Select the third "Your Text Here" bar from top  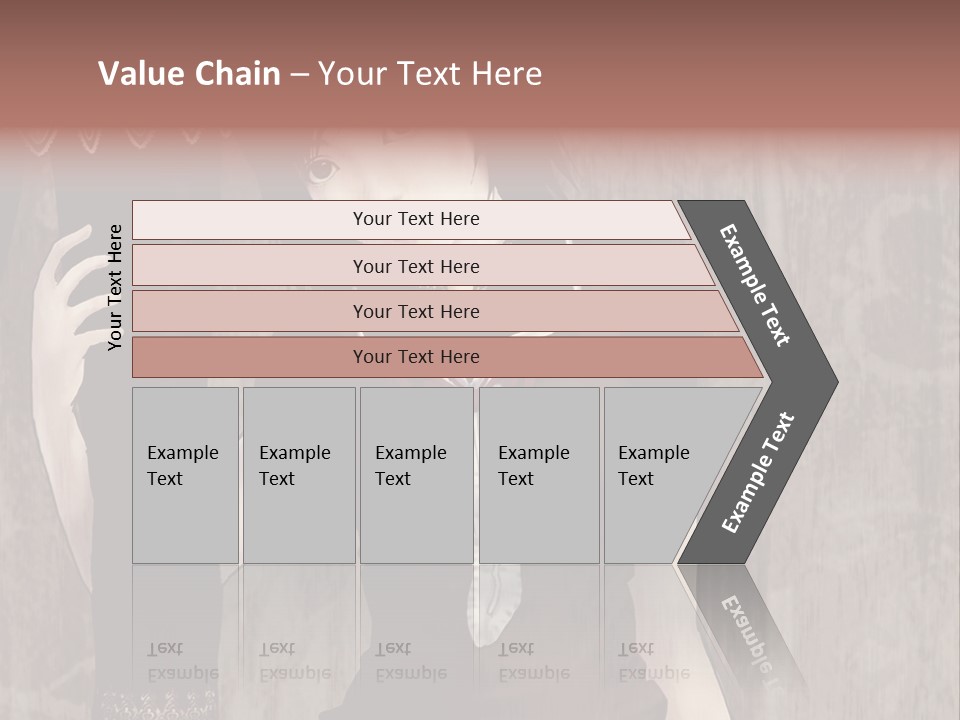point(415,311)
